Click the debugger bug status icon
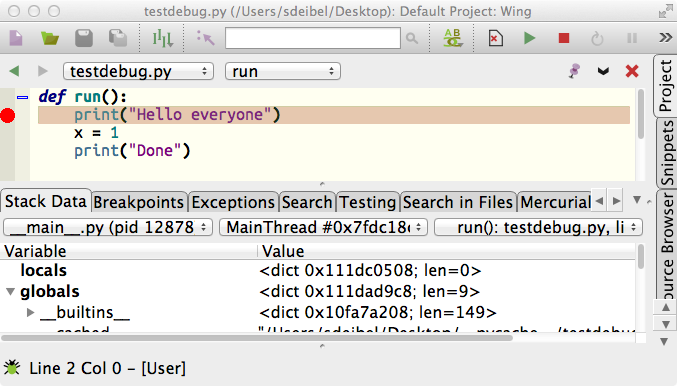Screen dimensions: 677x386 click(12, 368)
